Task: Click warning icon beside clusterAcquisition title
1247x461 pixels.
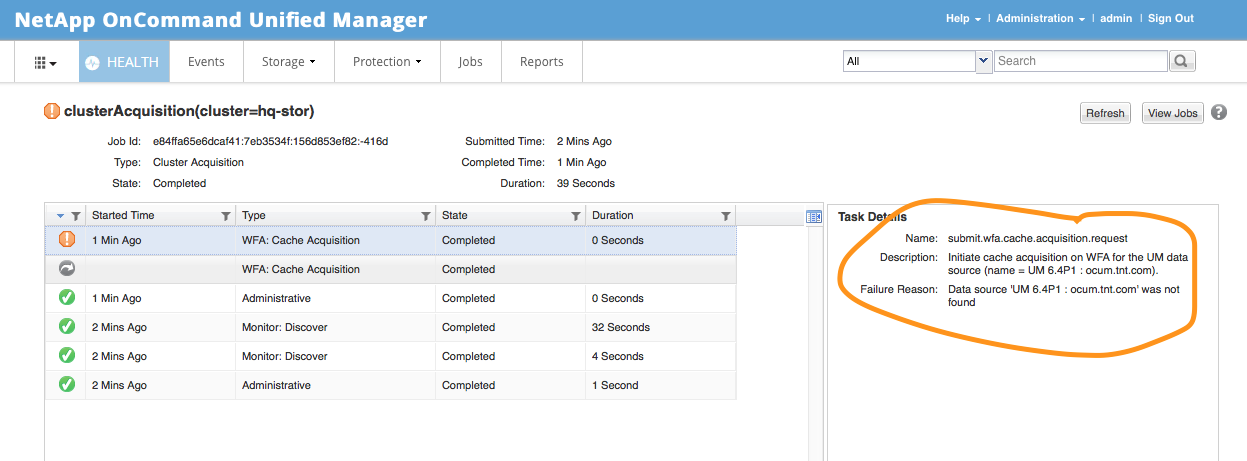Action: [52, 111]
